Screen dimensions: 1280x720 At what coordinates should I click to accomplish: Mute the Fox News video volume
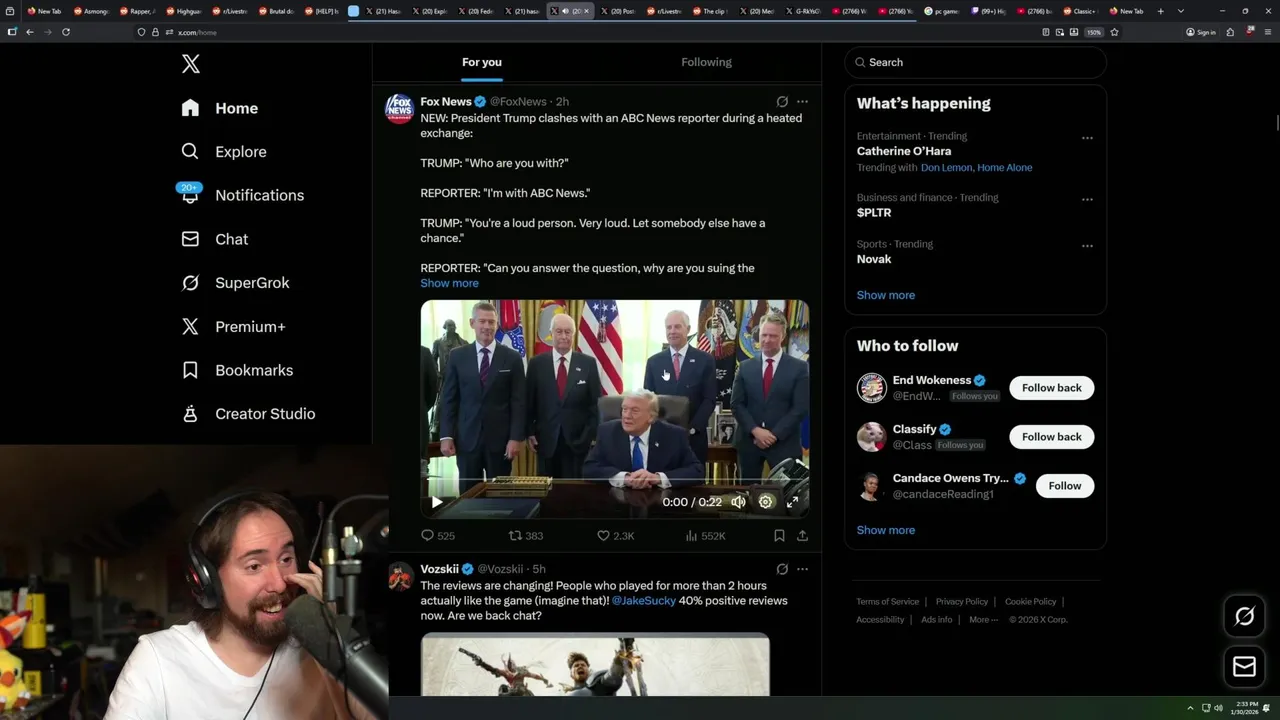click(x=738, y=502)
